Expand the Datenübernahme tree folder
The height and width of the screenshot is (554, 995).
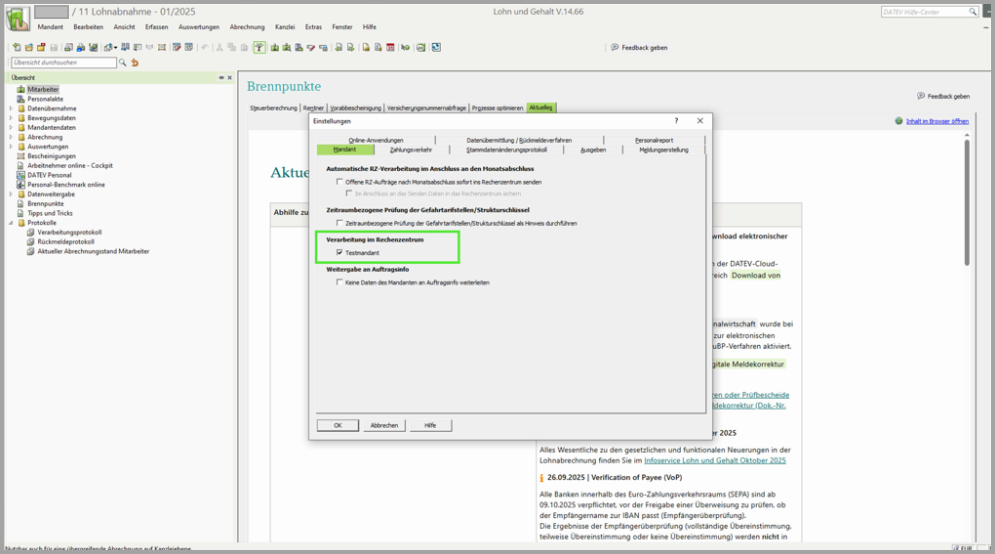[11, 108]
